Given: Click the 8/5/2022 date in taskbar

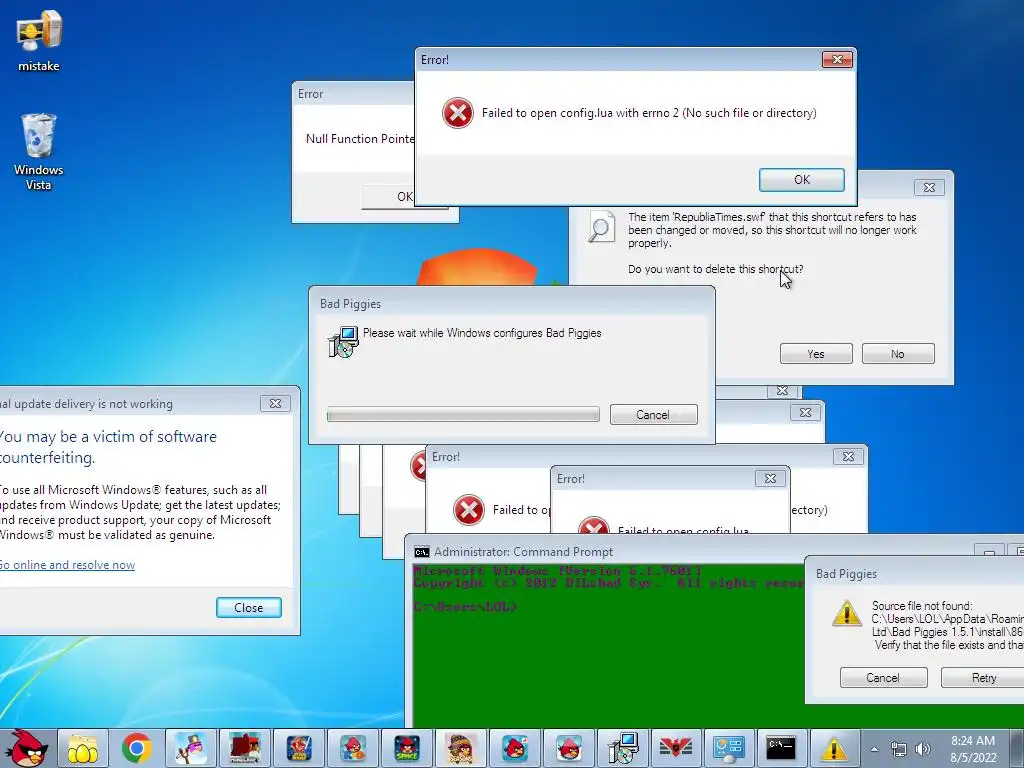Looking at the screenshot, I should tap(973, 758).
